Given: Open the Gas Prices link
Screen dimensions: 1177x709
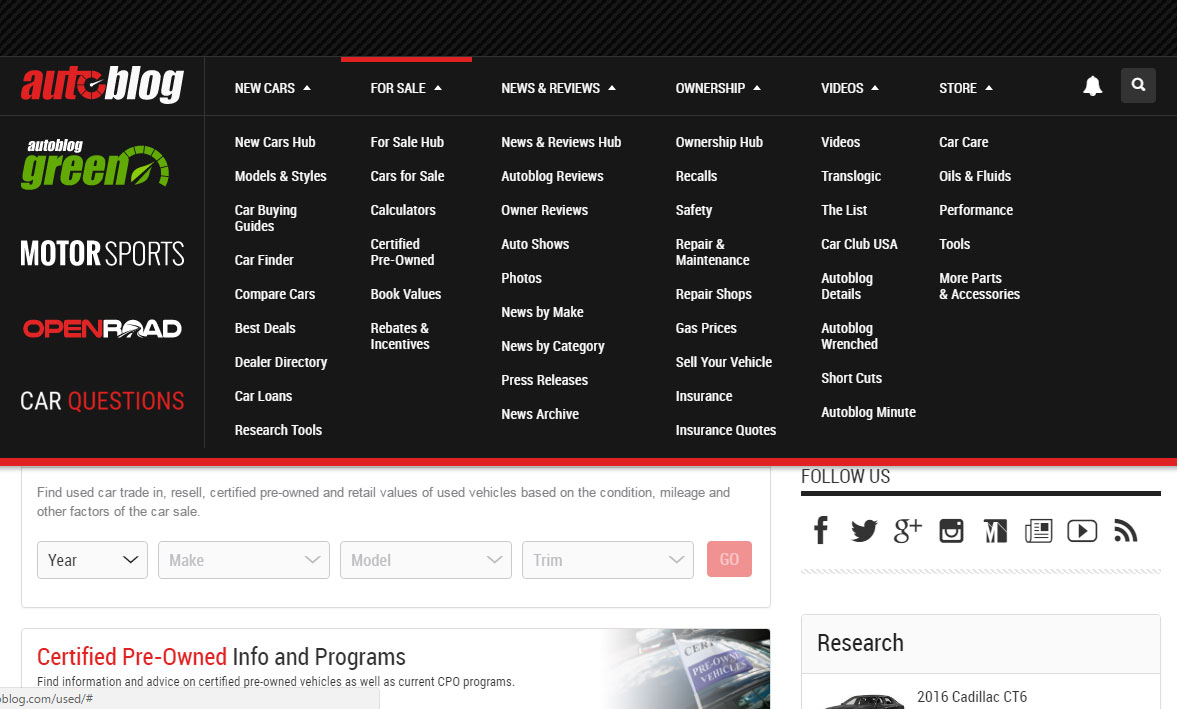Looking at the screenshot, I should coord(706,328).
